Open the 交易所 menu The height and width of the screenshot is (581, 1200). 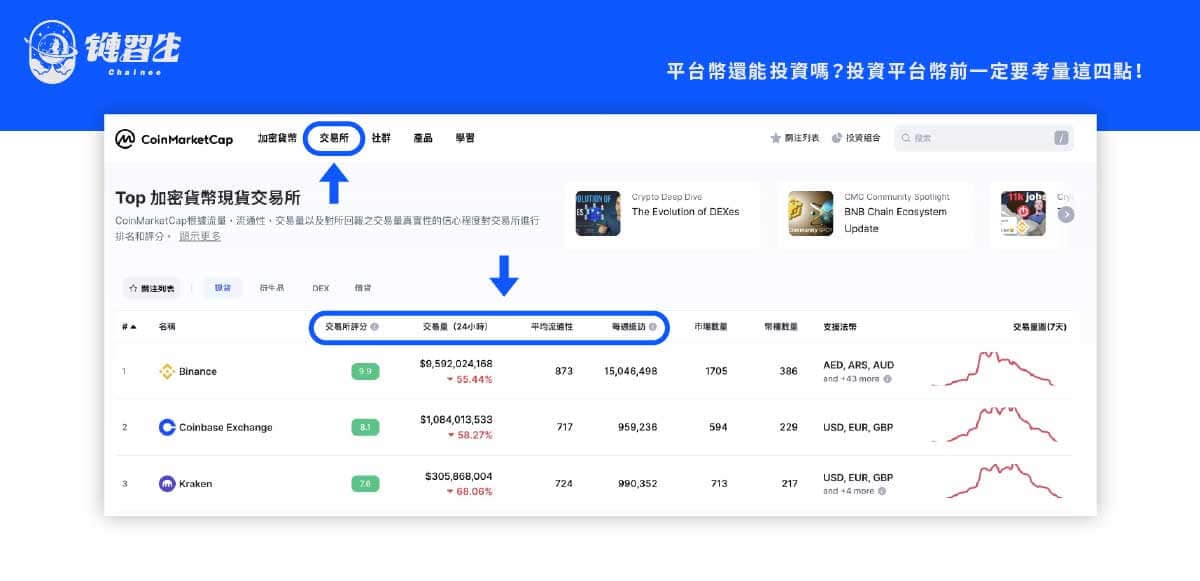coord(334,138)
